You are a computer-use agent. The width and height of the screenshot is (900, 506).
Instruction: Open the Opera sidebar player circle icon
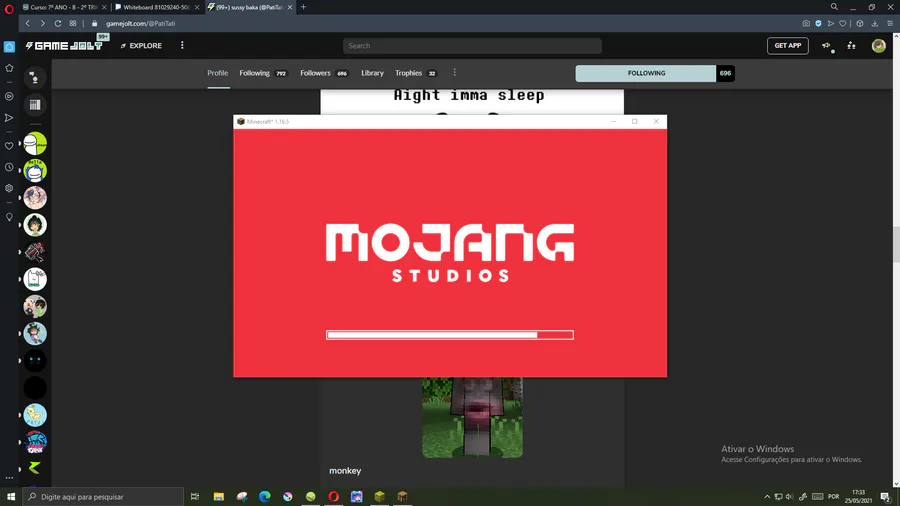click(9, 96)
